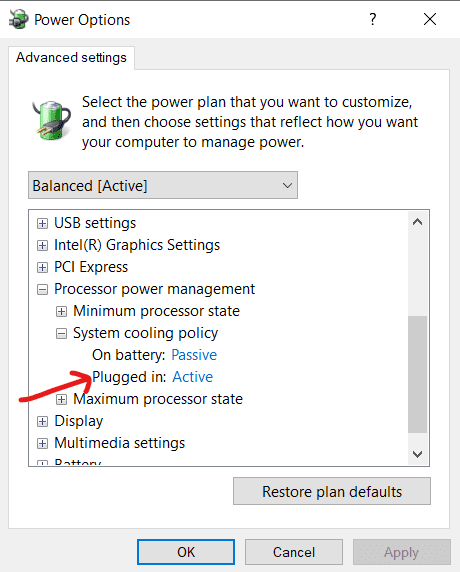460x572 pixels.
Task: Expand the USB settings node
Action: 42,223
